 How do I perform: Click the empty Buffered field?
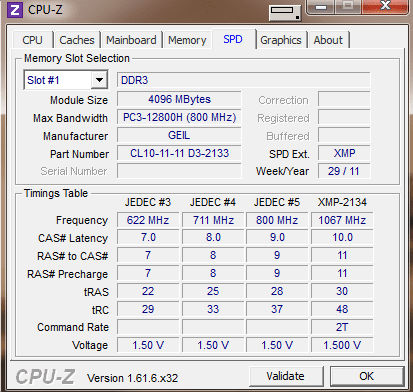(344, 135)
